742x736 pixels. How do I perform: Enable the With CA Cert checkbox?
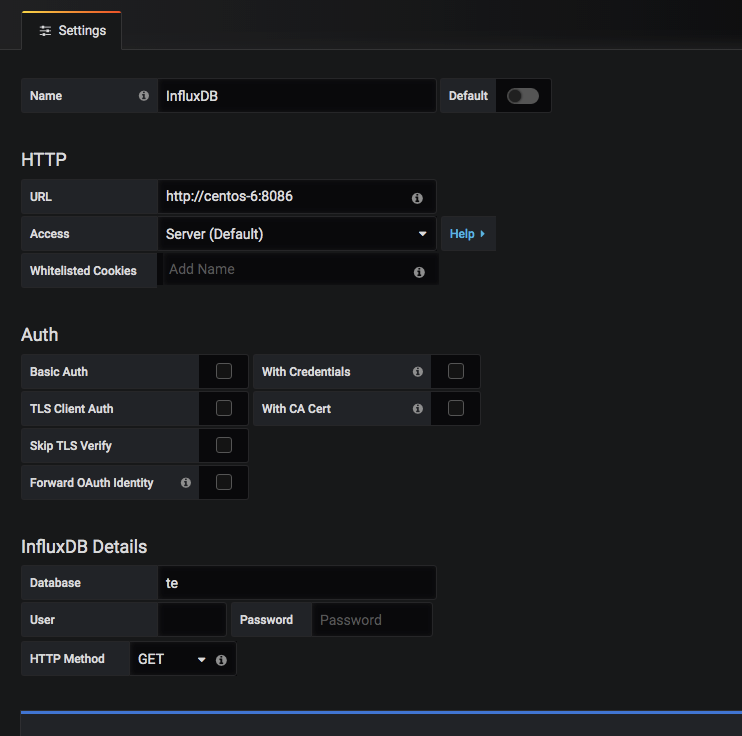pos(456,408)
